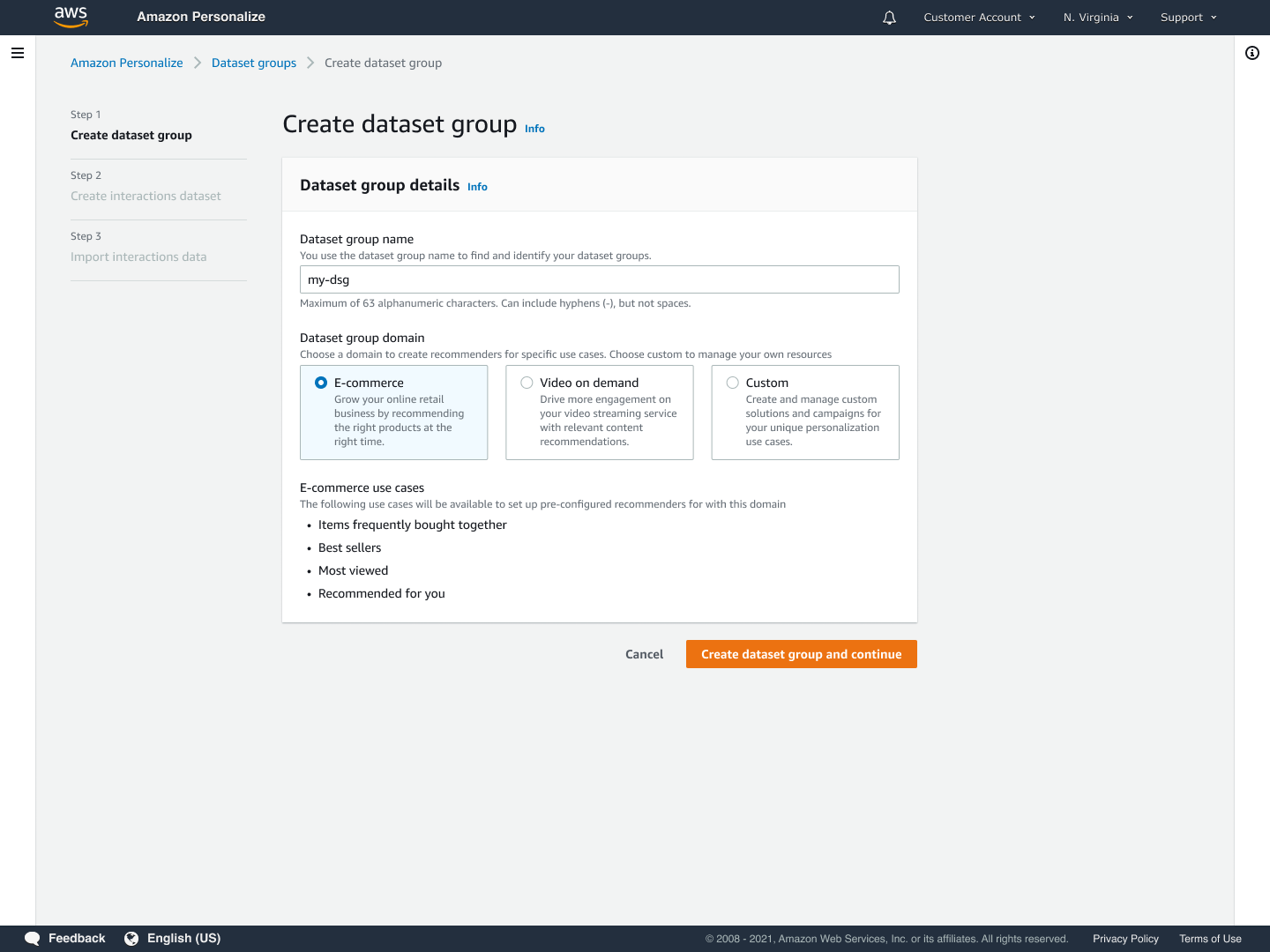Open notifications bell icon

point(889,18)
